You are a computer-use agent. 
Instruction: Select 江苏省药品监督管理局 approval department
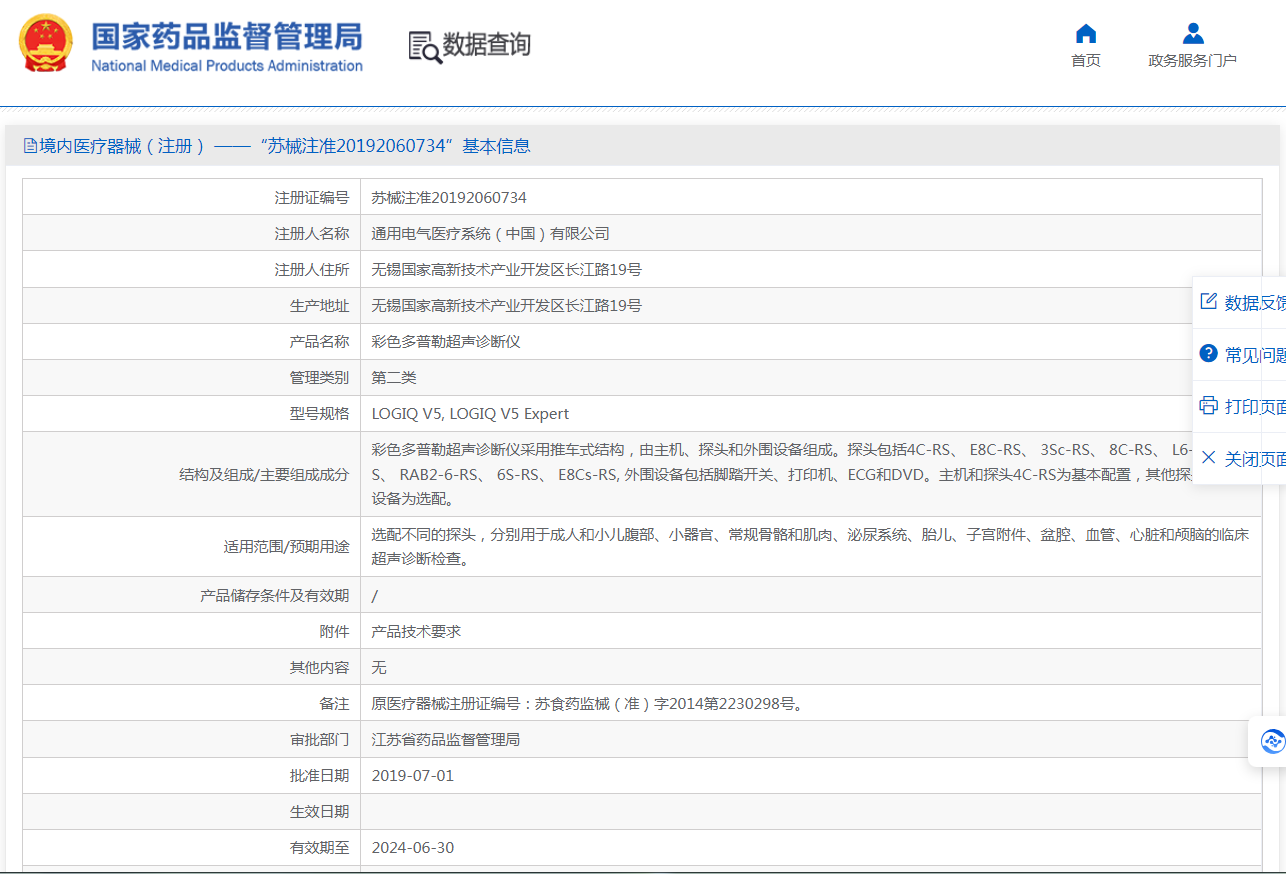(x=446, y=740)
